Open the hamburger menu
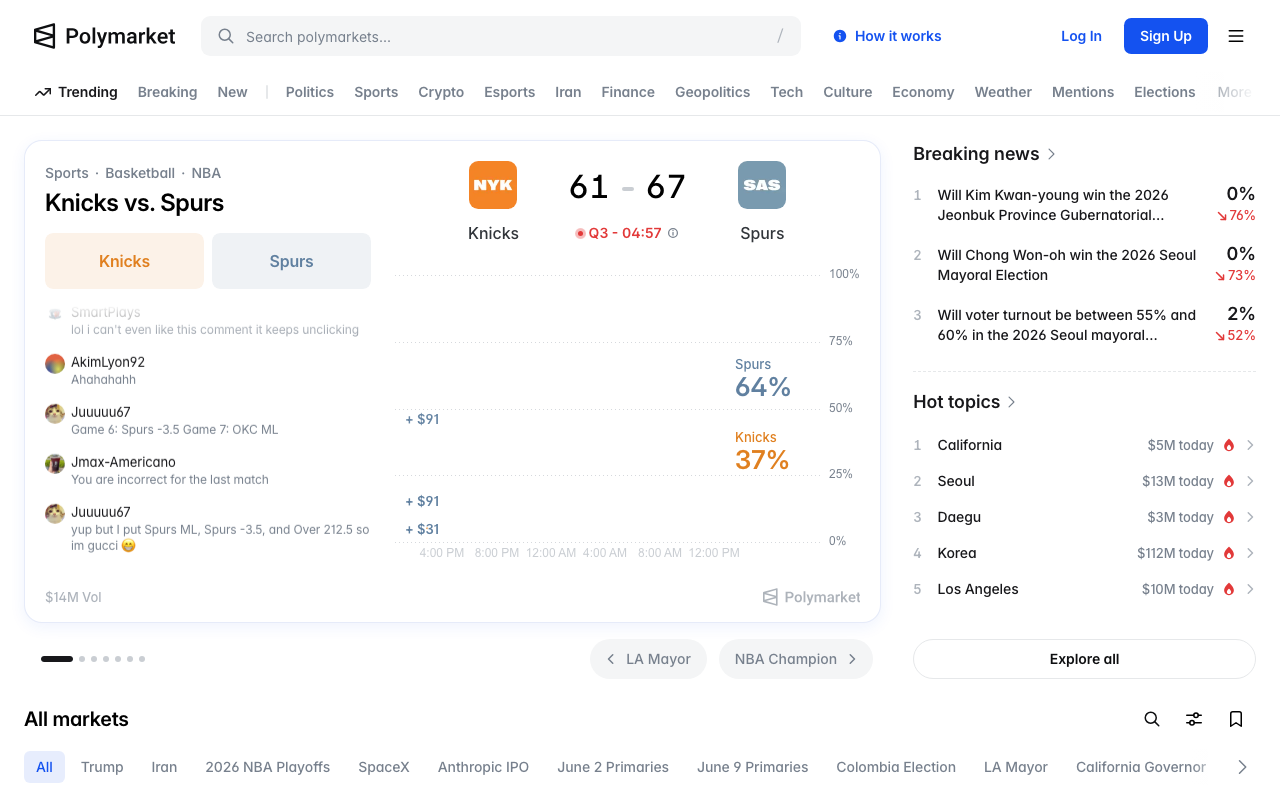Screen dimensions: 1280x800 click(x=1236, y=36)
